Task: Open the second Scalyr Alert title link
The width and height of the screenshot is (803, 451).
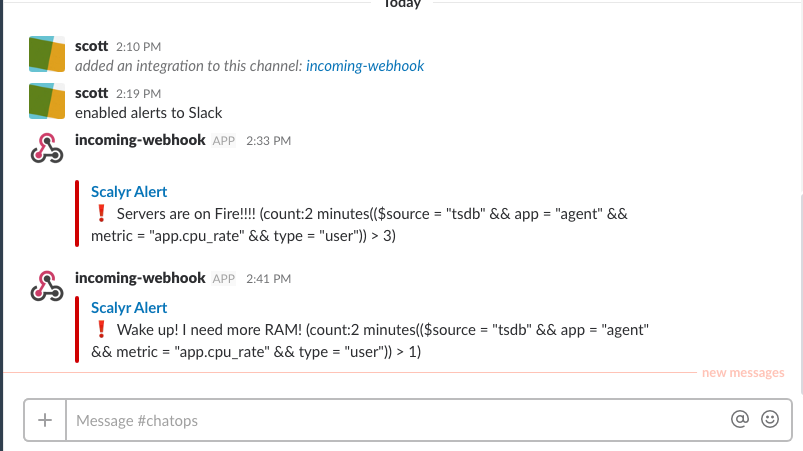Action: [x=129, y=308]
